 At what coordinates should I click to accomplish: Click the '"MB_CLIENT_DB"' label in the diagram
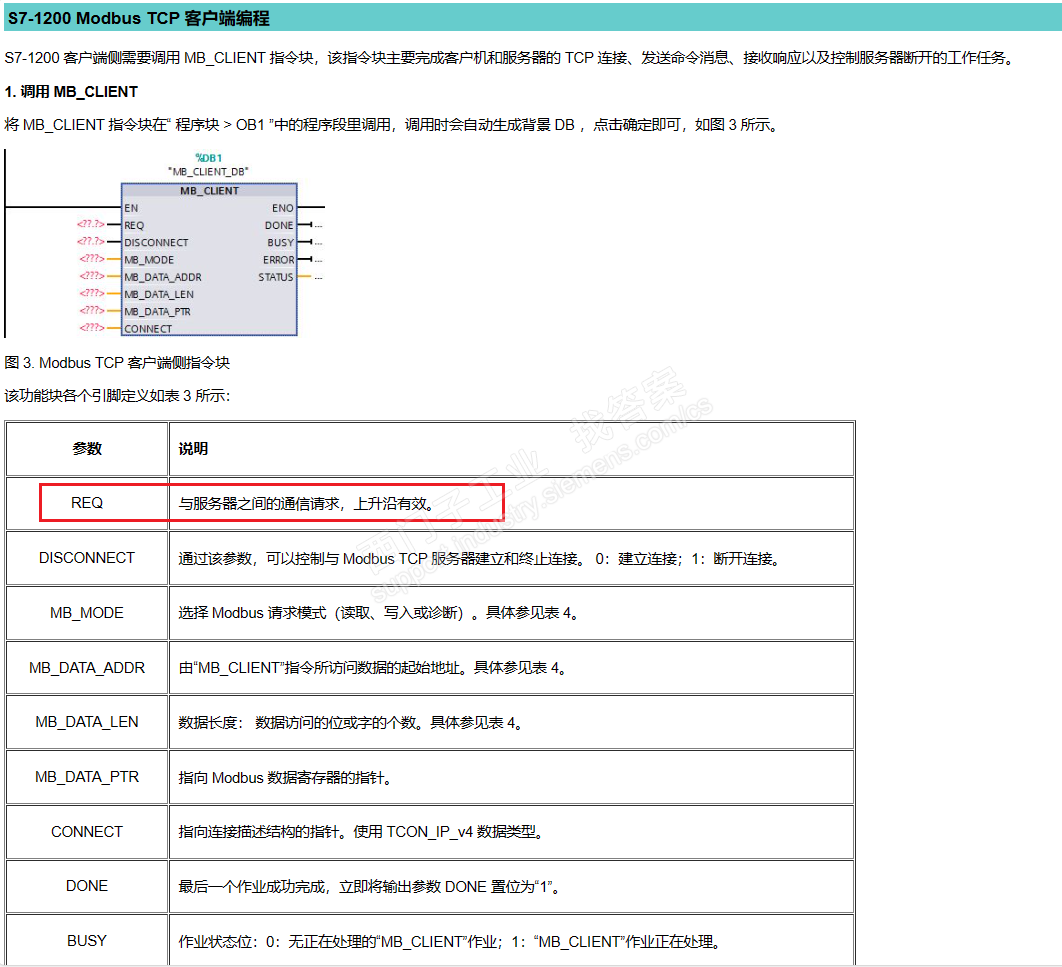209,172
